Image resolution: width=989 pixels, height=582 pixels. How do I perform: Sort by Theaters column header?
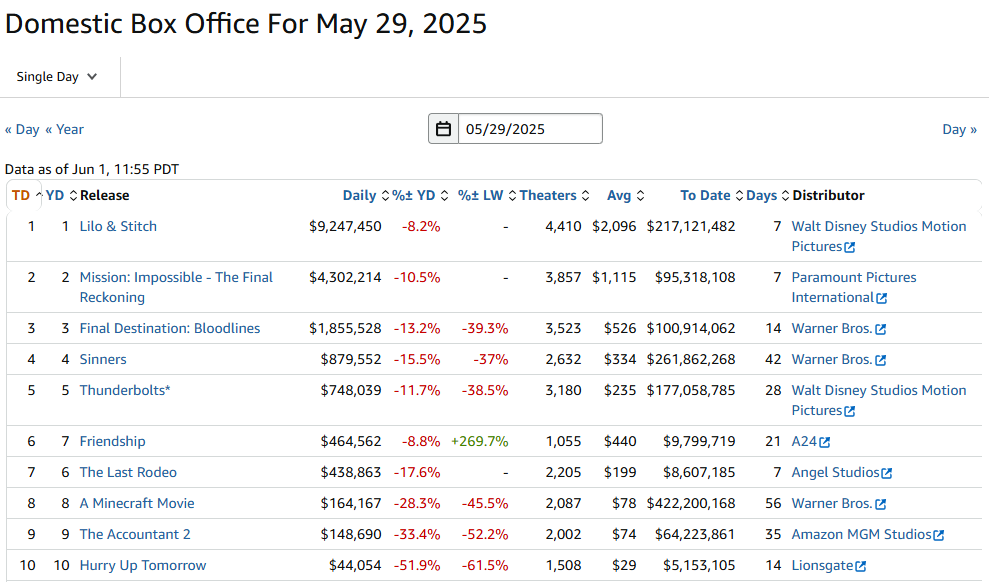pos(554,195)
